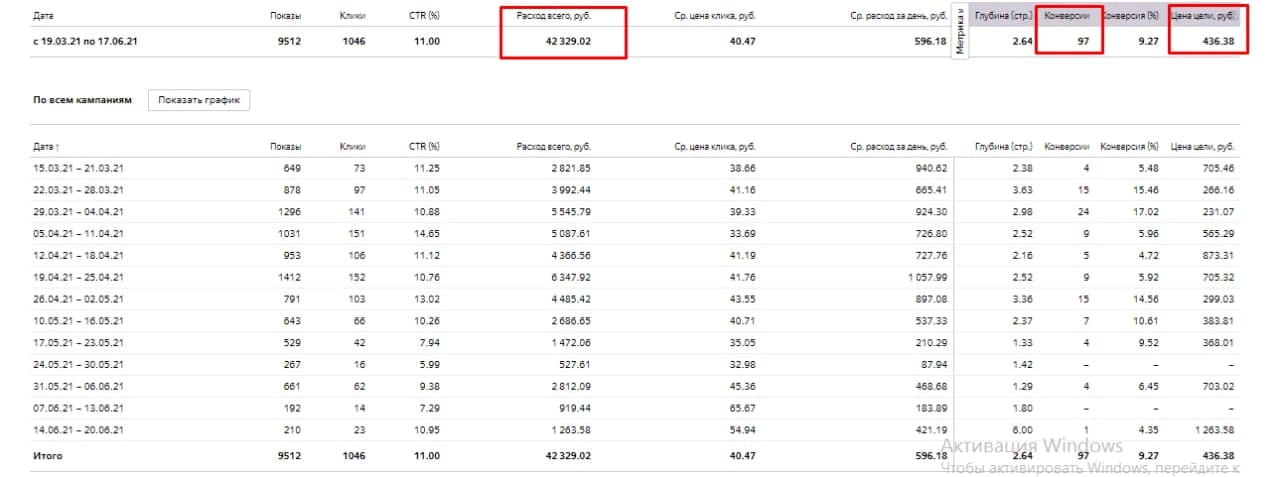This screenshot has width=1280, height=477.
Task: Sort the weekly table by Показы
Action: pyautogui.click(x=285, y=147)
